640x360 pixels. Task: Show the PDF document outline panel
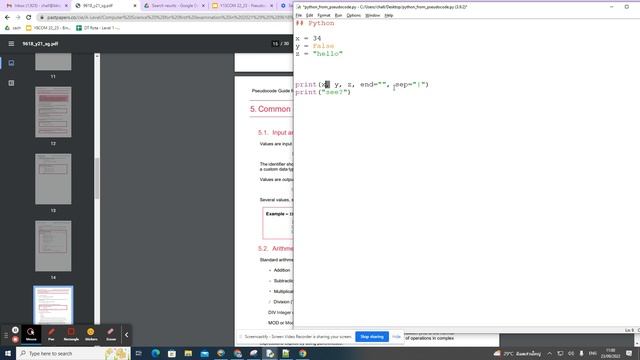click(x=11, y=83)
